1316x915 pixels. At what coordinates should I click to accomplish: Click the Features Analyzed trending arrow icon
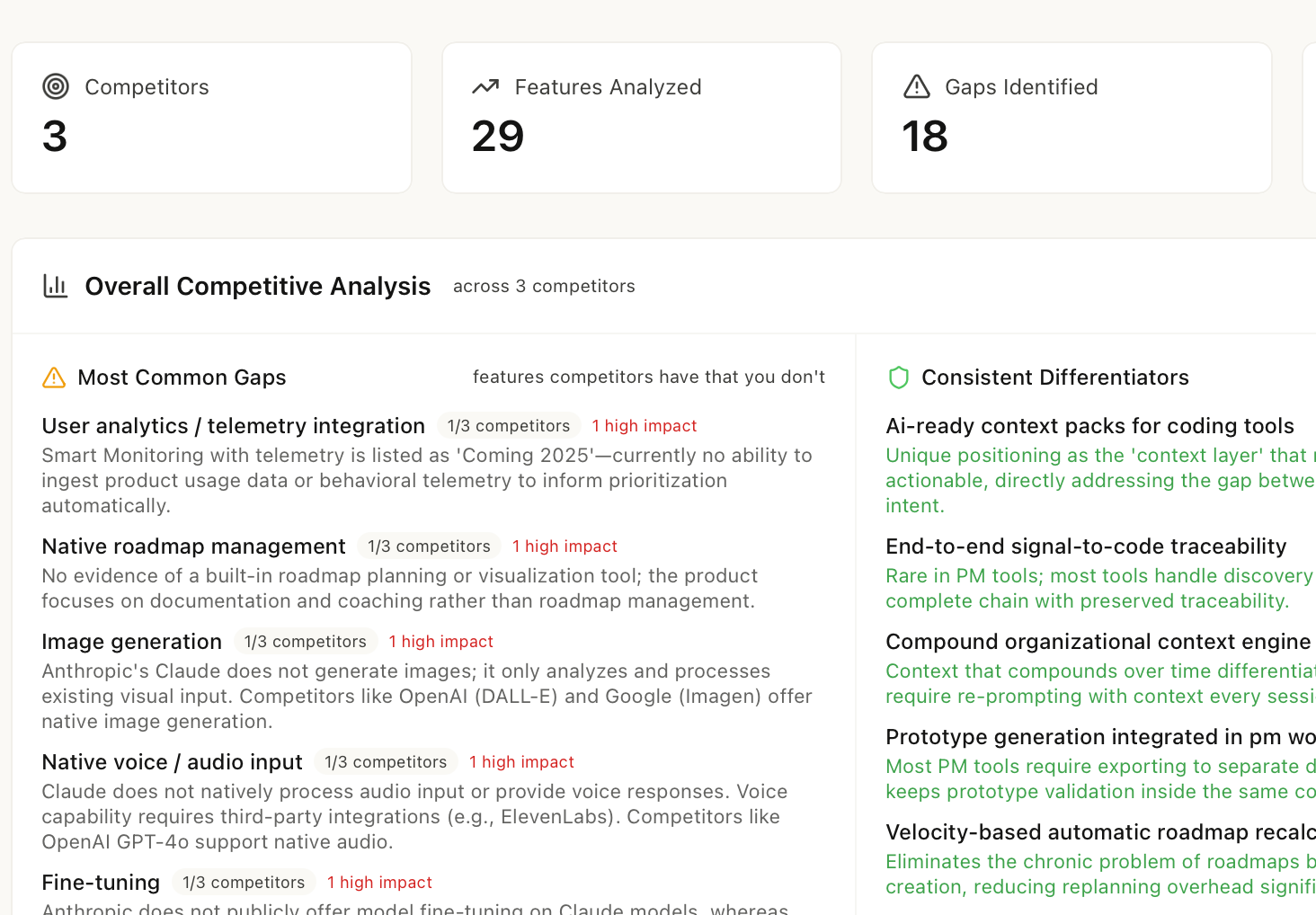(x=485, y=86)
